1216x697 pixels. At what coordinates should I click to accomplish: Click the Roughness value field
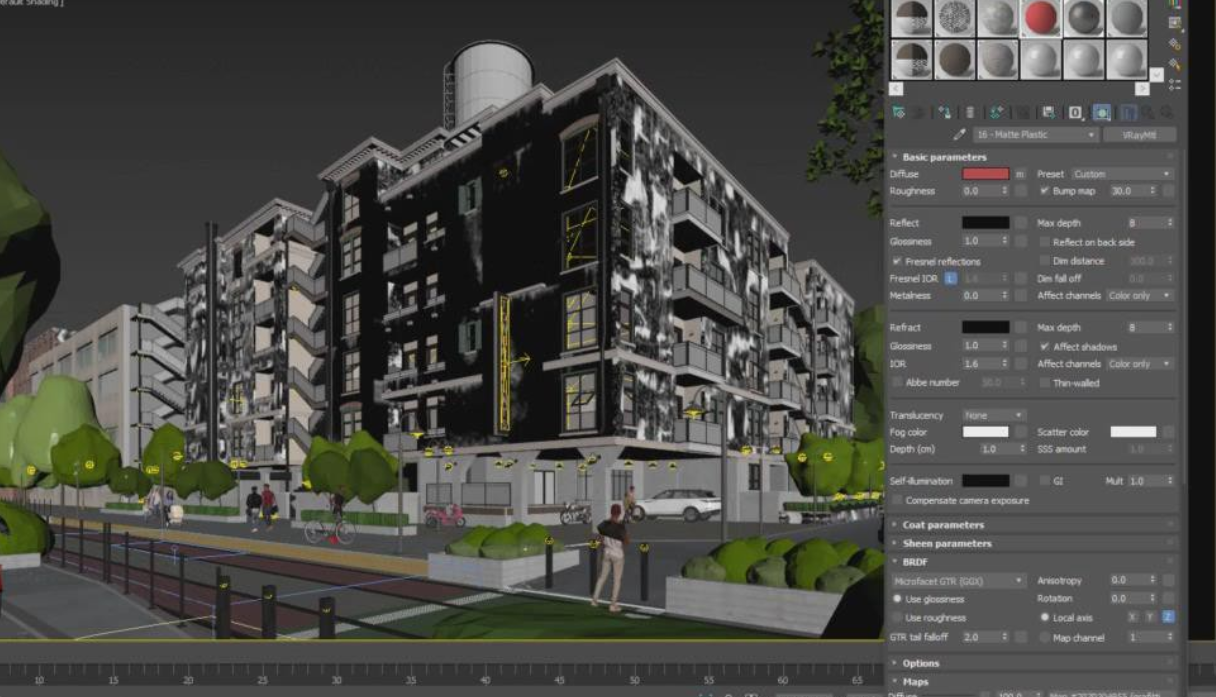(x=986, y=191)
